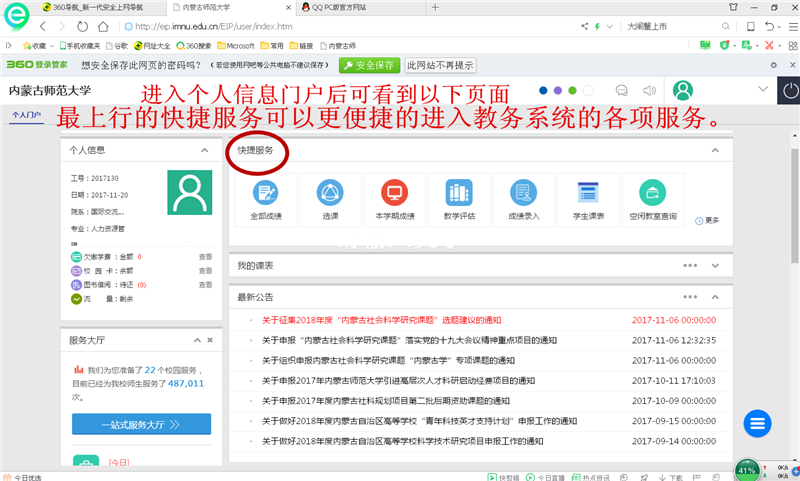Click the green 安全保存 button
800x481 pixels.
368,65
